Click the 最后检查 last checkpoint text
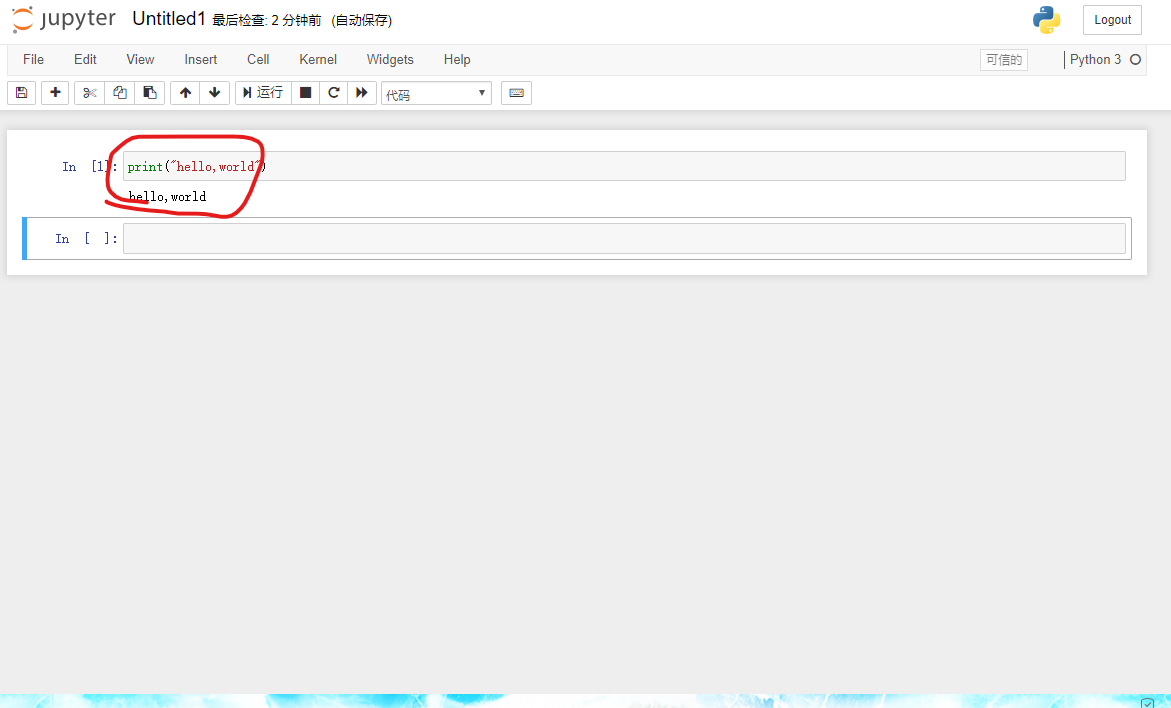 tap(267, 20)
